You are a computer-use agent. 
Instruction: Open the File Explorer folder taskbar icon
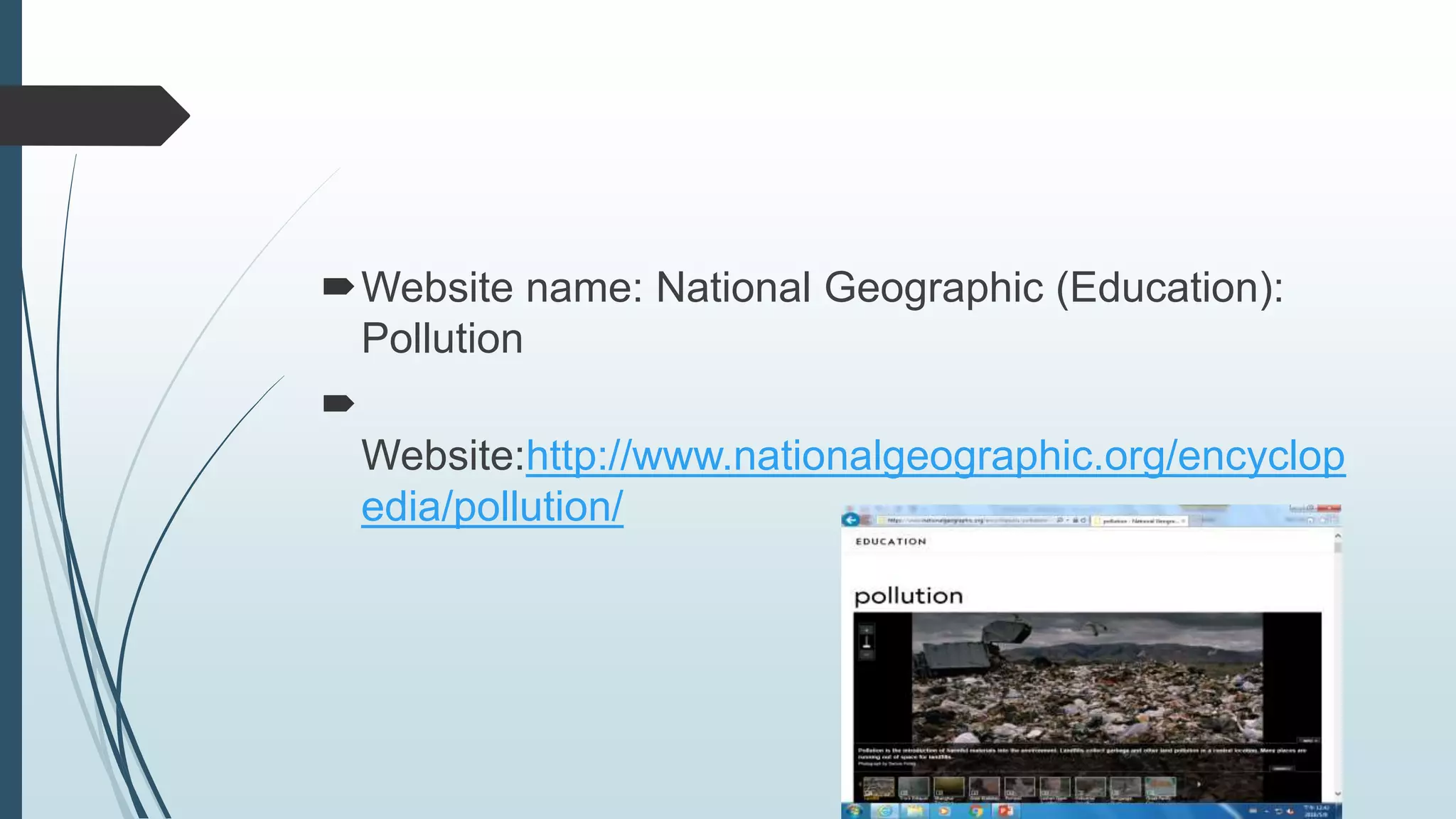click(x=915, y=811)
